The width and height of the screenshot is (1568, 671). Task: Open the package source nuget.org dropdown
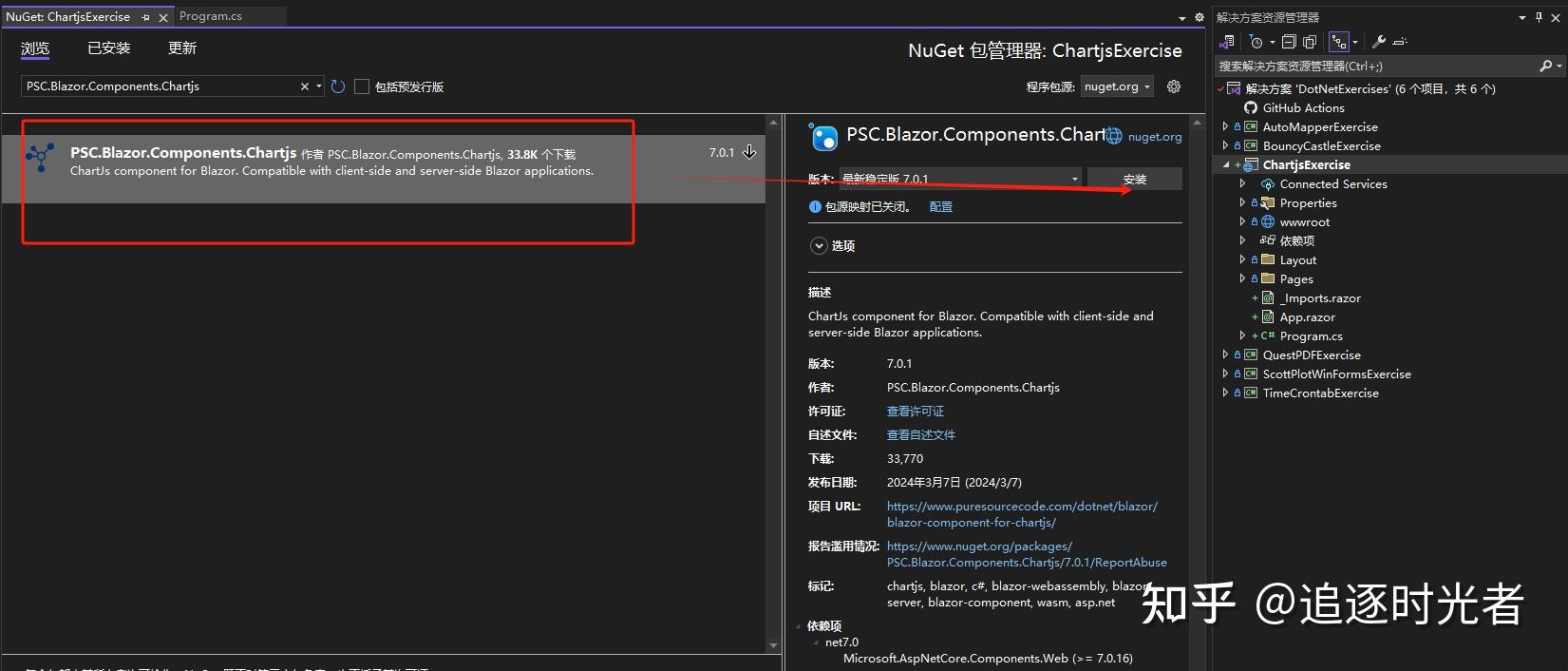[x=1118, y=86]
